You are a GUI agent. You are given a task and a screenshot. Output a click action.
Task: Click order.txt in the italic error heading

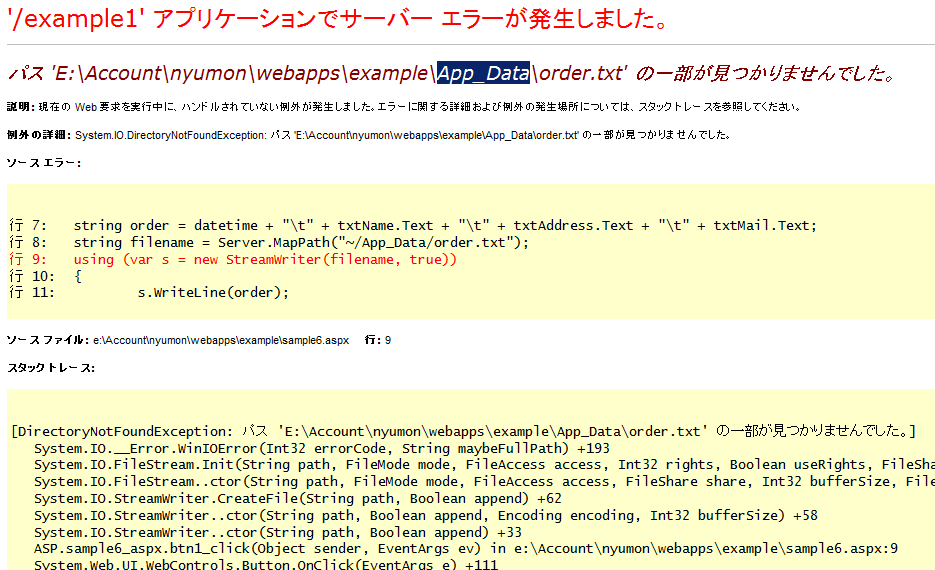click(x=580, y=73)
